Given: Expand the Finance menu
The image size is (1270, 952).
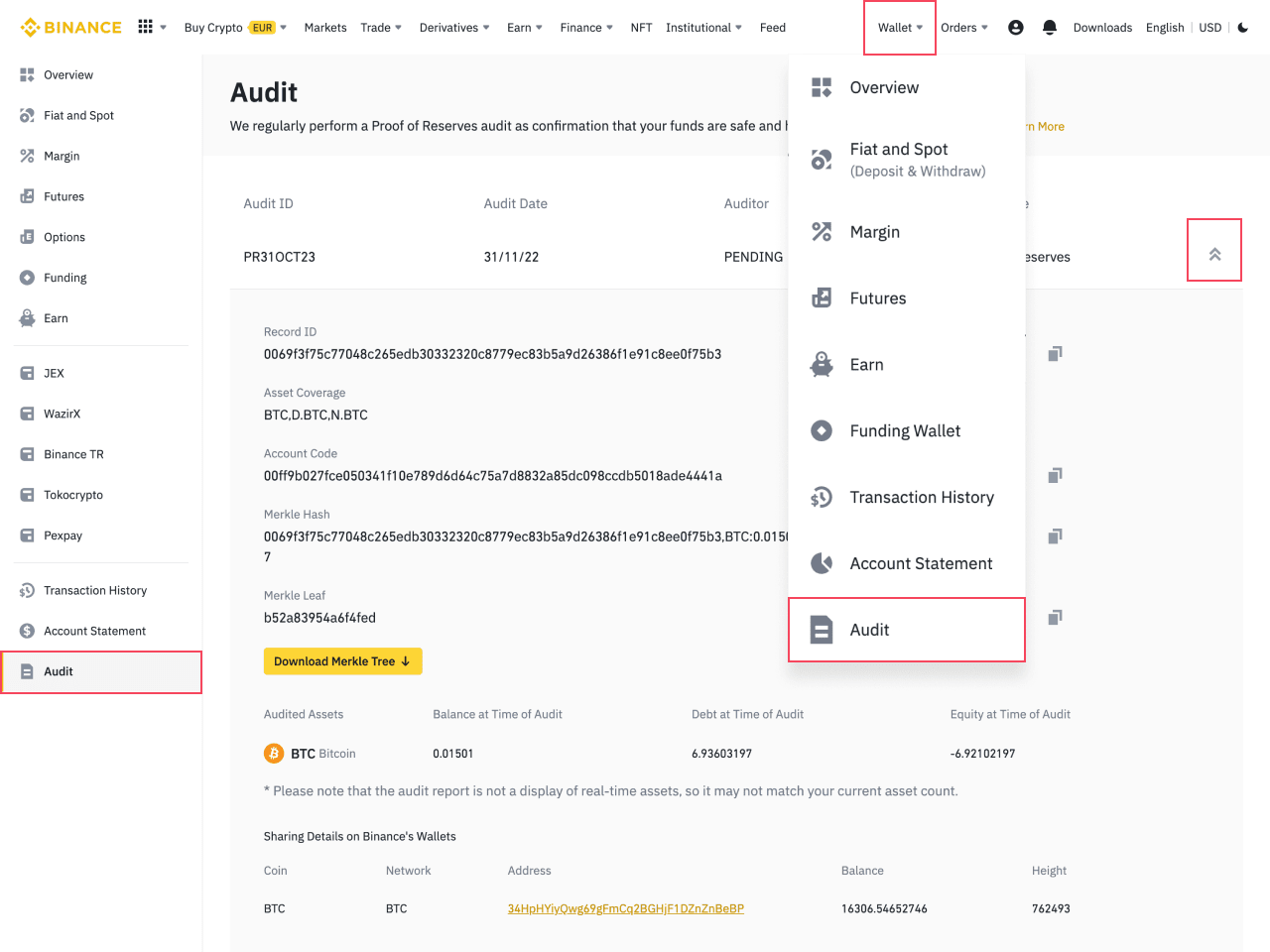Looking at the screenshot, I should click(586, 28).
